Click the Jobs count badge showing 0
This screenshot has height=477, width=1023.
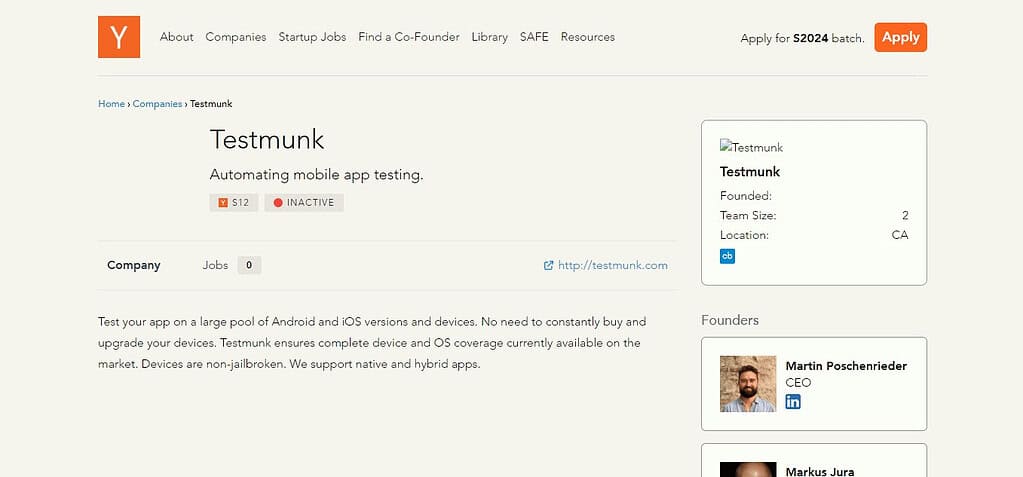point(249,266)
